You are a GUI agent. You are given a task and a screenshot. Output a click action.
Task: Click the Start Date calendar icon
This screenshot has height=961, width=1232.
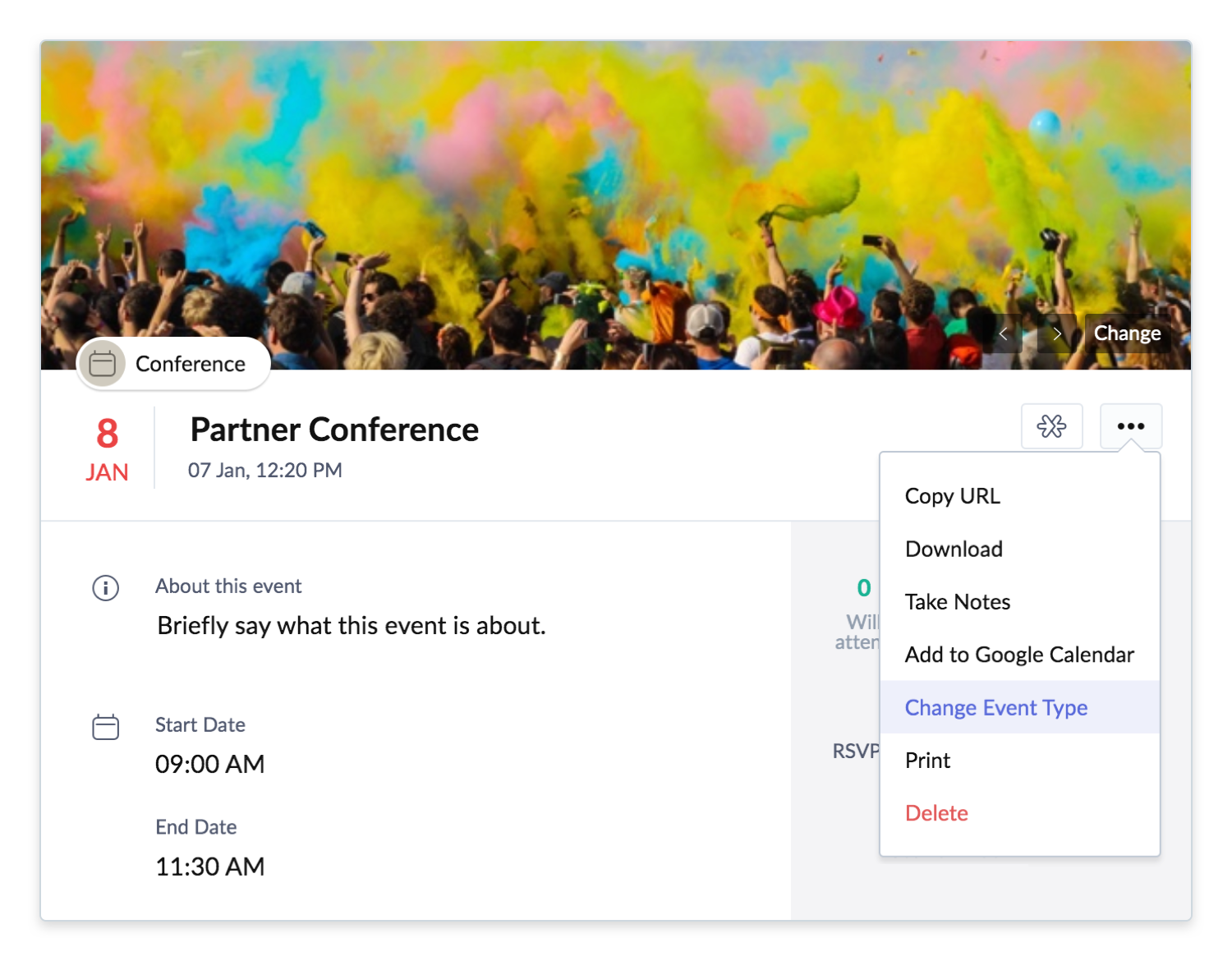click(x=106, y=727)
